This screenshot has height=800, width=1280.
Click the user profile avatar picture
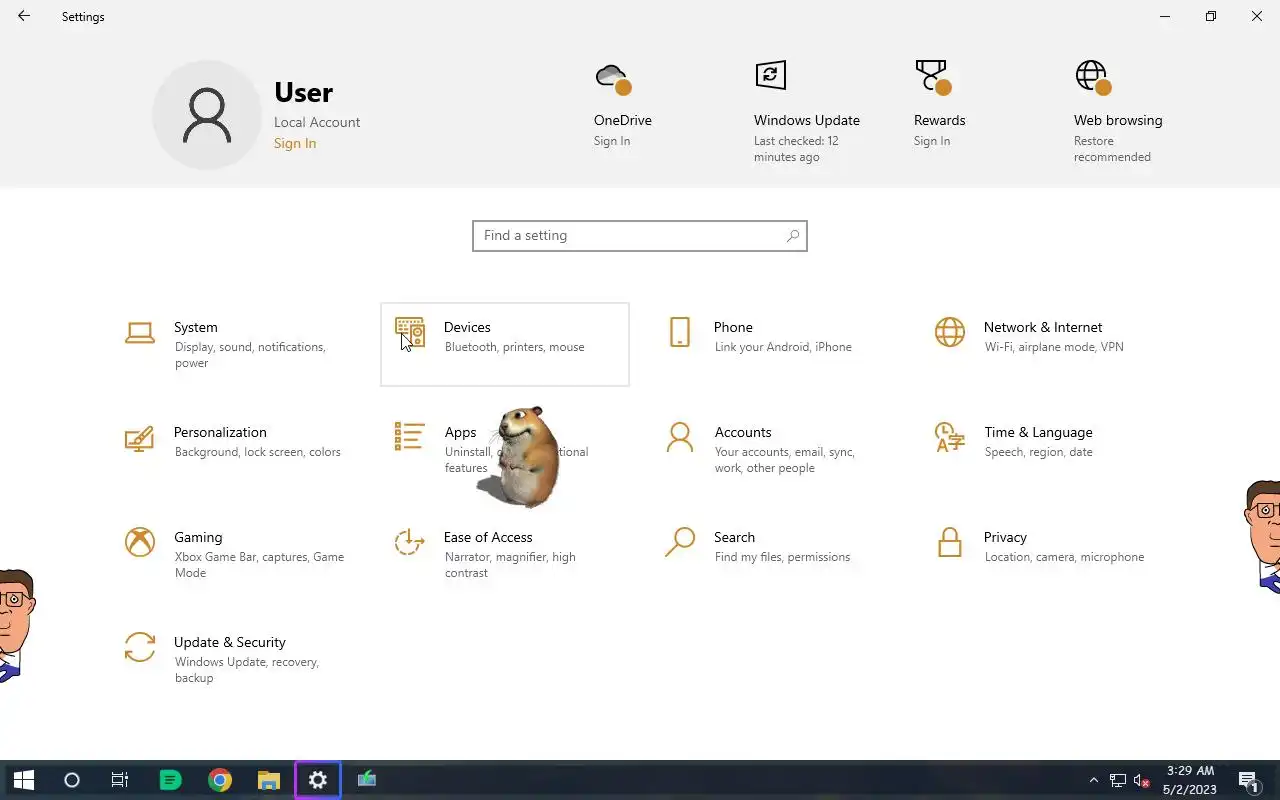coord(207,115)
